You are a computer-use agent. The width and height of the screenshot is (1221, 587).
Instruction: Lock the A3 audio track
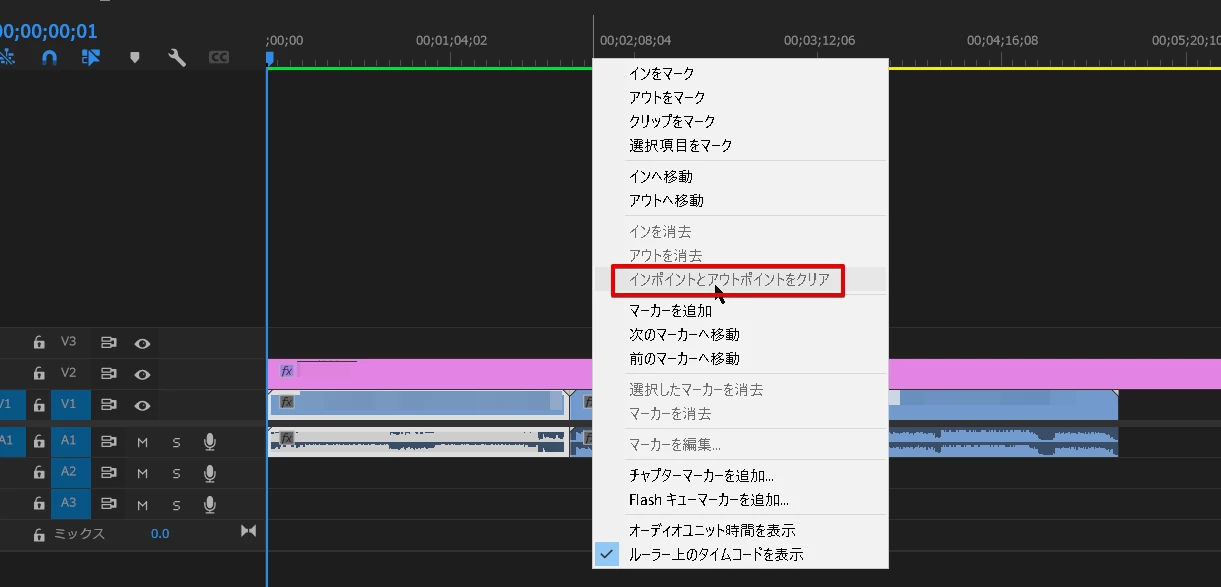[x=39, y=504]
